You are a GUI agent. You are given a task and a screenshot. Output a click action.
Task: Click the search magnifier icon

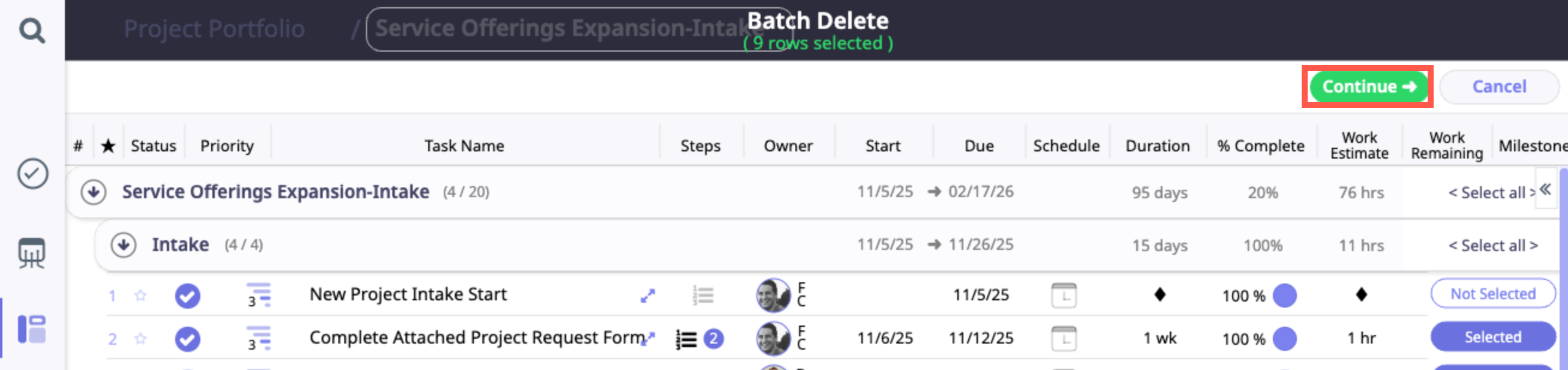point(32,30)
